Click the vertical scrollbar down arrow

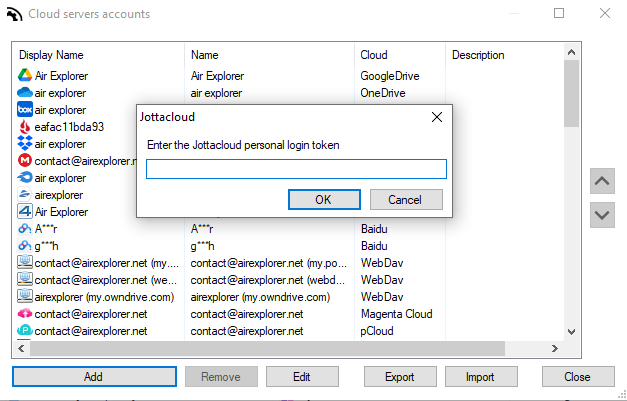[571, 331]
